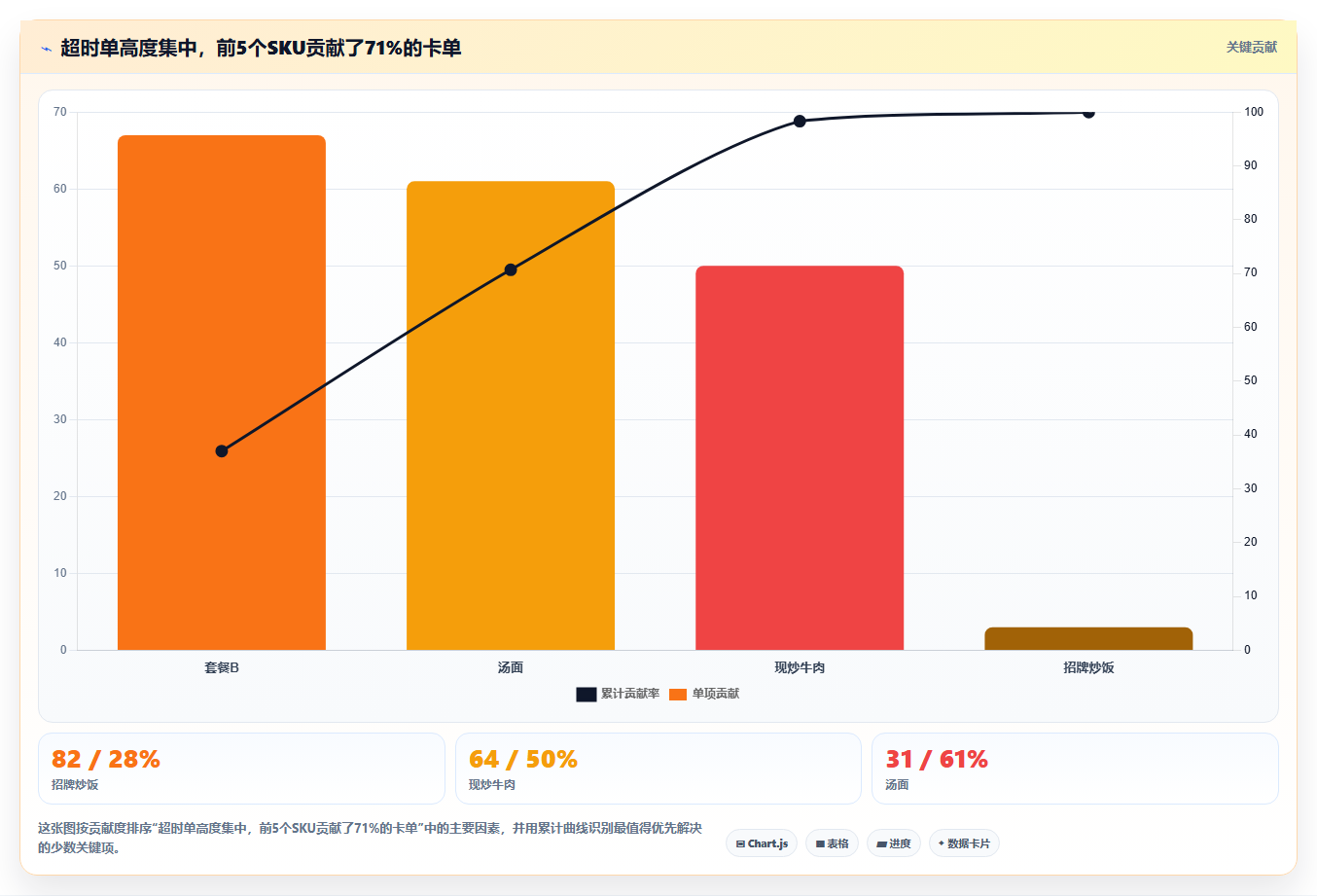Screen dimensions: 1317x896
Task: Click the lightning icon beside the chart title
Action: click(x=46, y=49)
